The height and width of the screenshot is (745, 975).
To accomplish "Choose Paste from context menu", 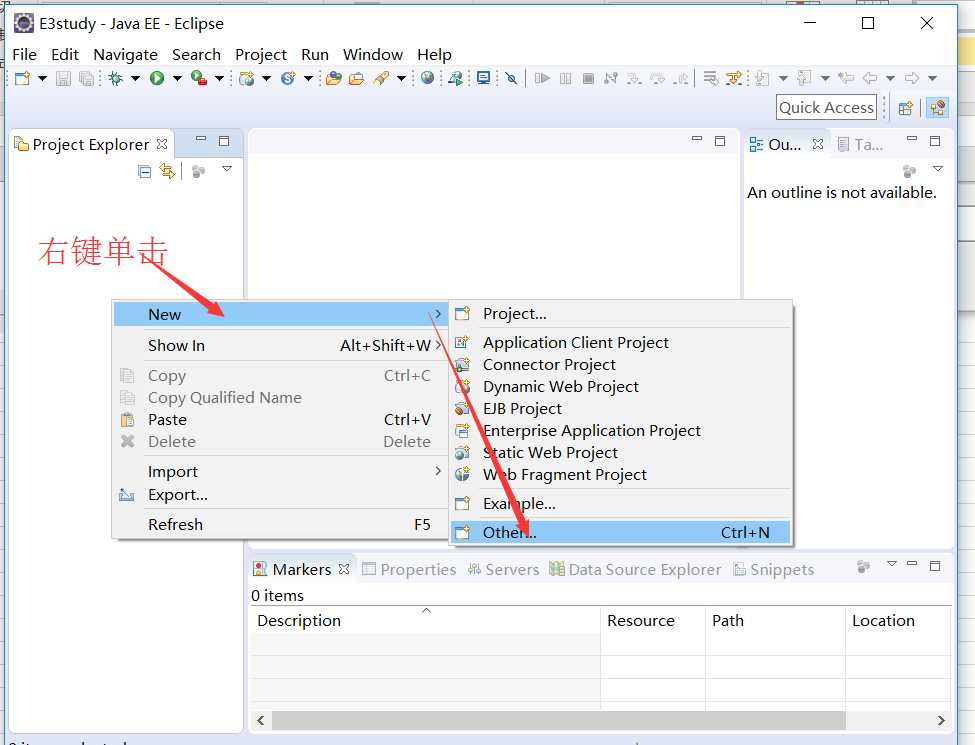I will click(x=279, y=420).
